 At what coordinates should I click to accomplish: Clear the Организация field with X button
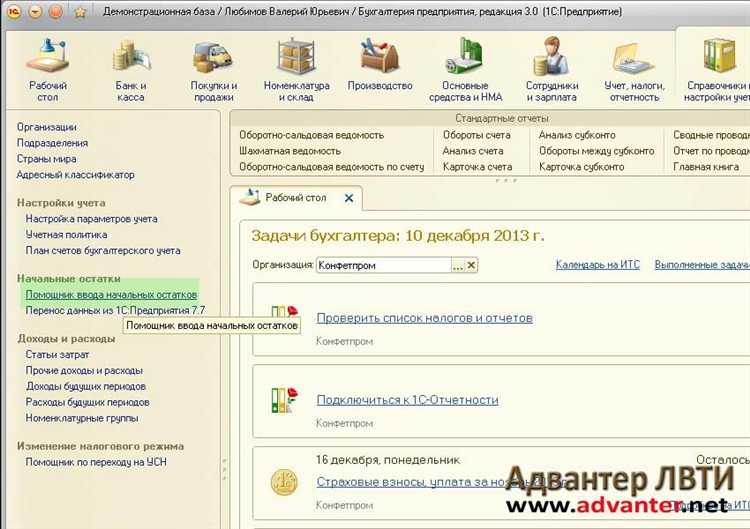point(471,266)
